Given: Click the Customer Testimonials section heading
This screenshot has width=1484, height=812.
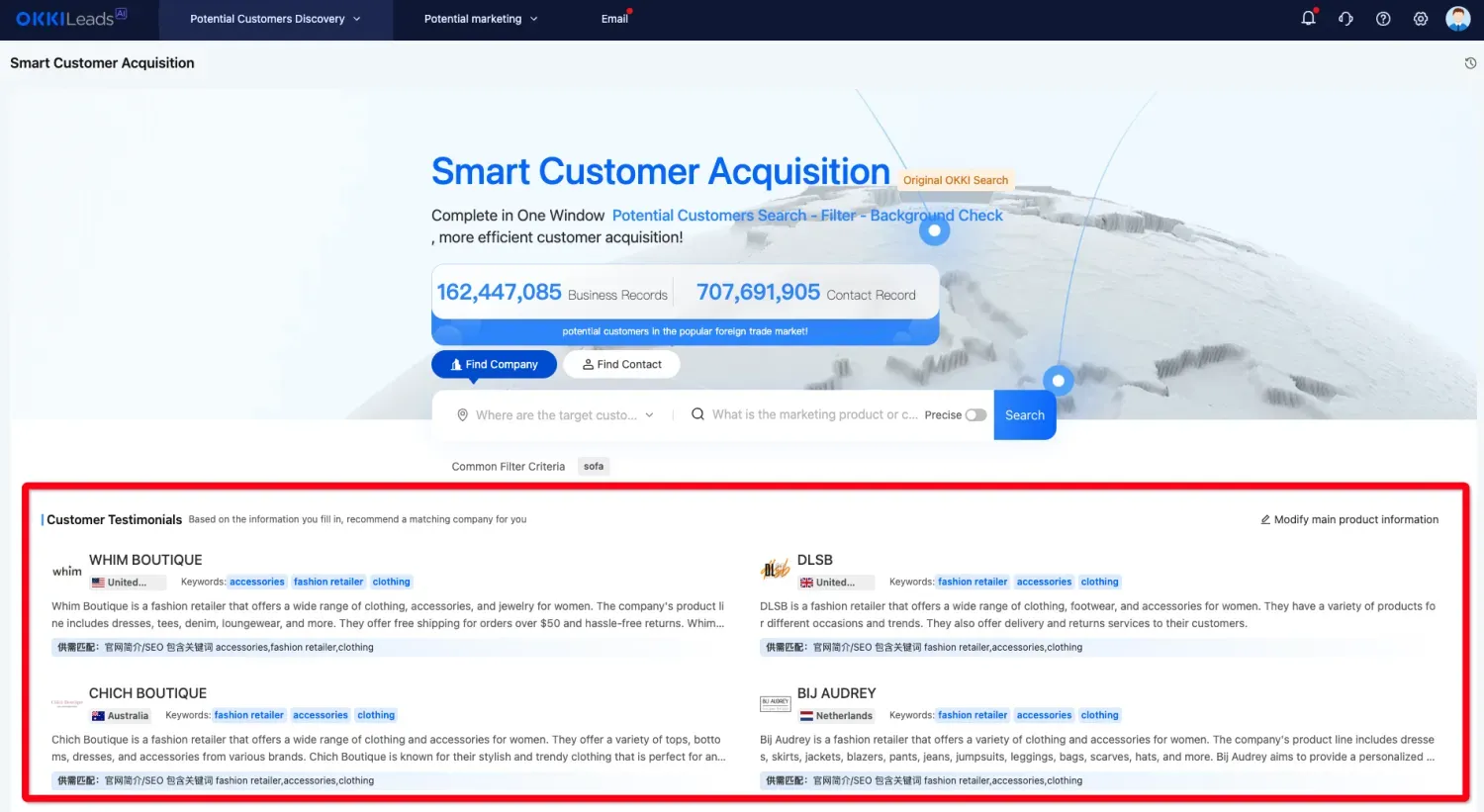Looking at the screenshot, I should tap(115, 519).
